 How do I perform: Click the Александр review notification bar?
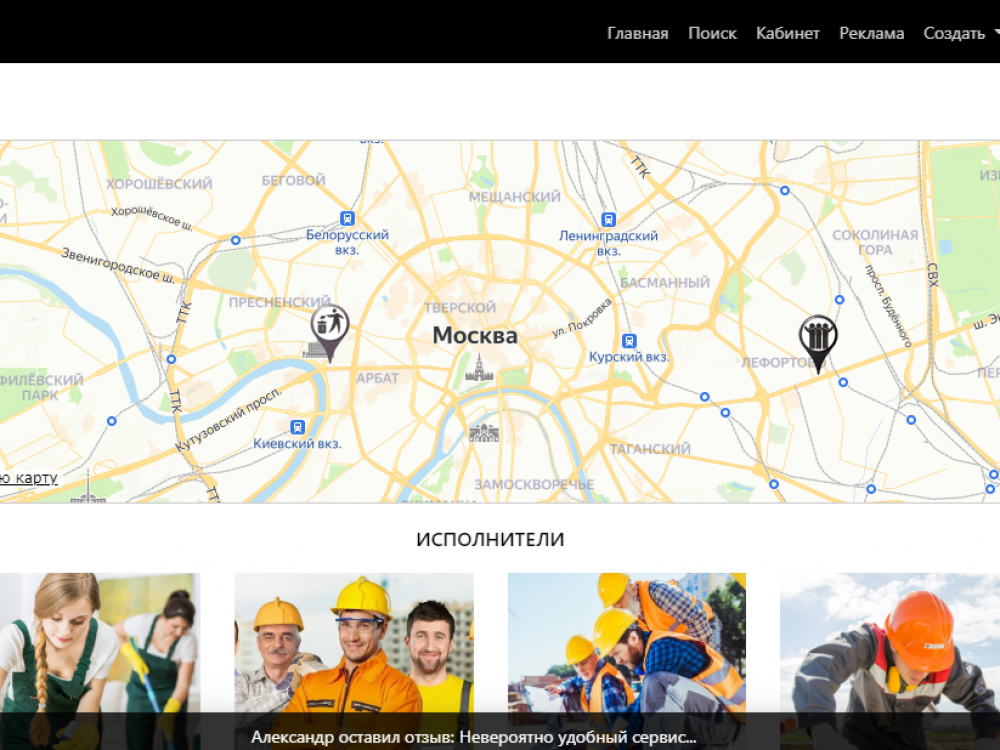pyautogui.click(x=473, y=738)
